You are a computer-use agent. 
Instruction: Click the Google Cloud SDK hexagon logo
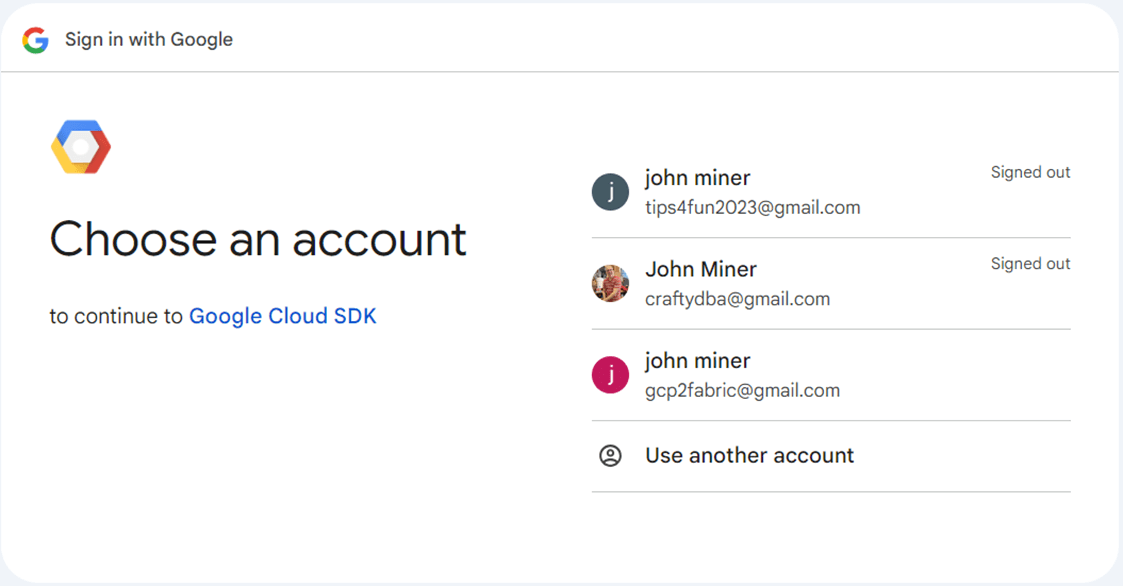[x=81, y=147]
